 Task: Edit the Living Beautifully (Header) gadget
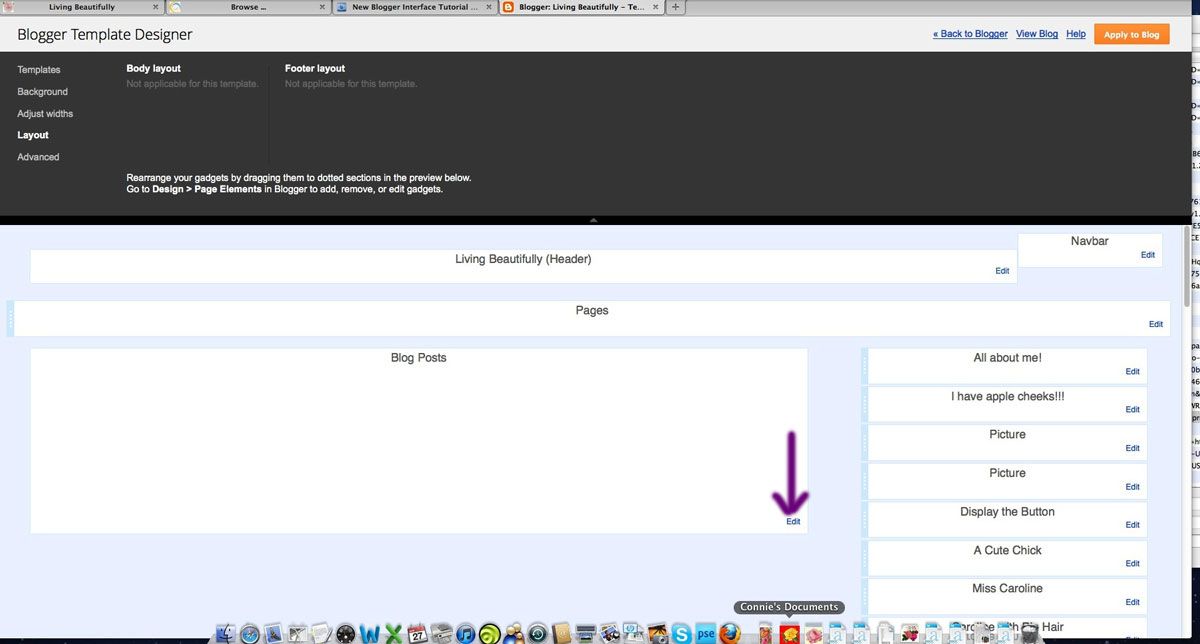coord(1002,271)
